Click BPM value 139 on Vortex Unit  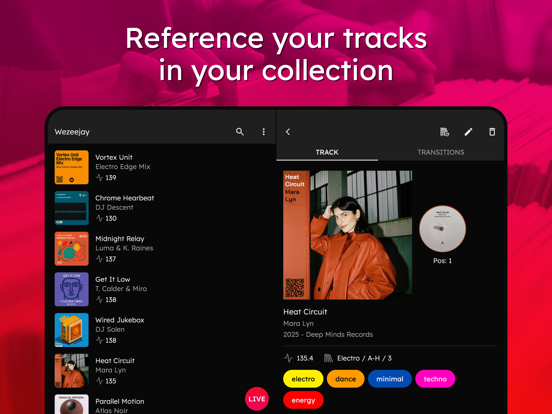click(111, 178)
